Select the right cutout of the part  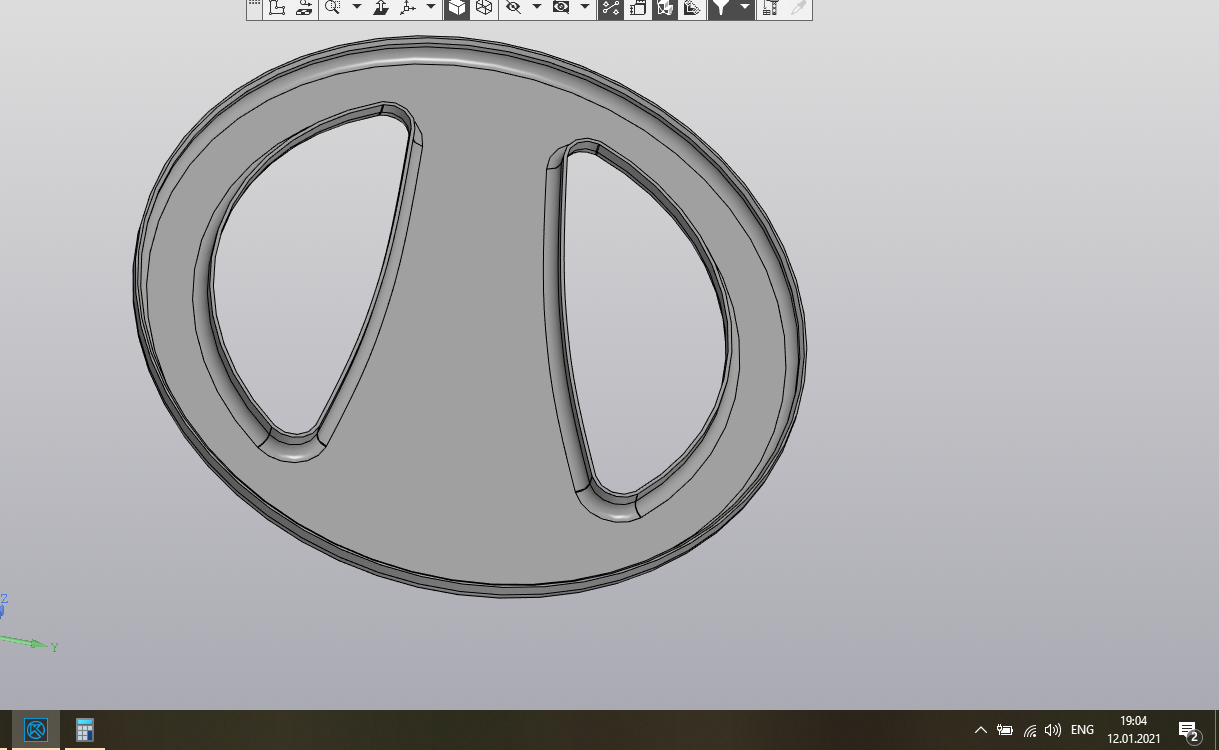pyautogui.click(x=643, y=331)
